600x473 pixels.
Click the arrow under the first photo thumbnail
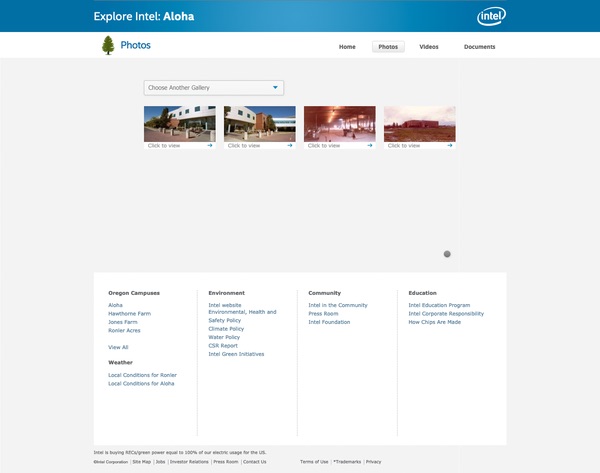coord(210,145)
